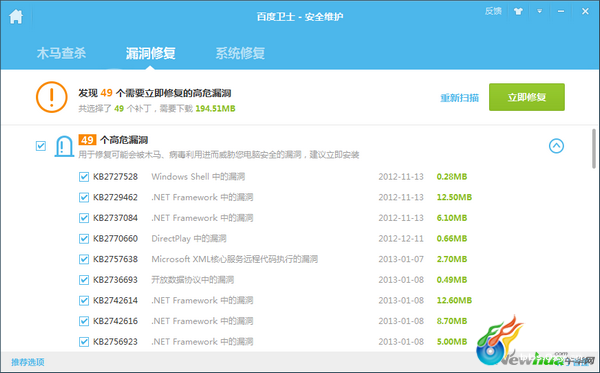Screen dimensions: 600x373
Task: Minimize the 百度卫士 window
Action: tap(561, 11)
